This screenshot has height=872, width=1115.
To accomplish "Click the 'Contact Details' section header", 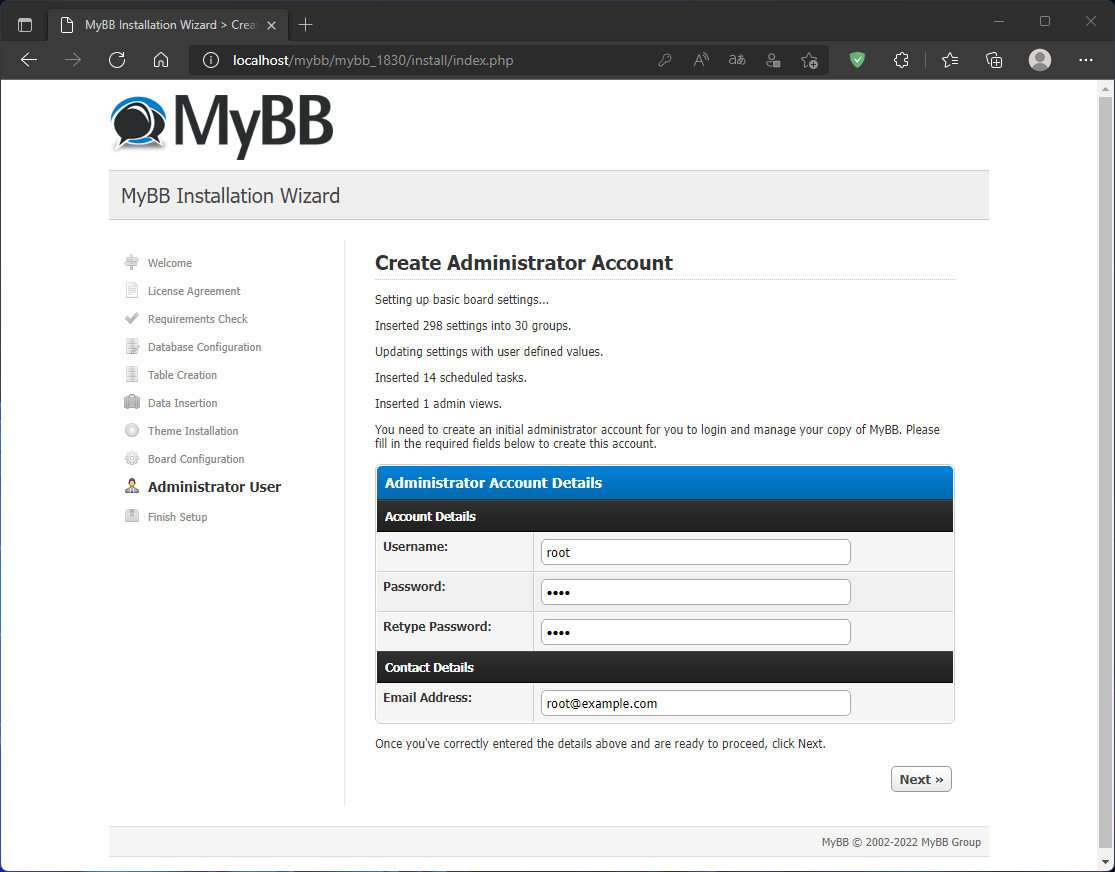I will coord(664,667).
